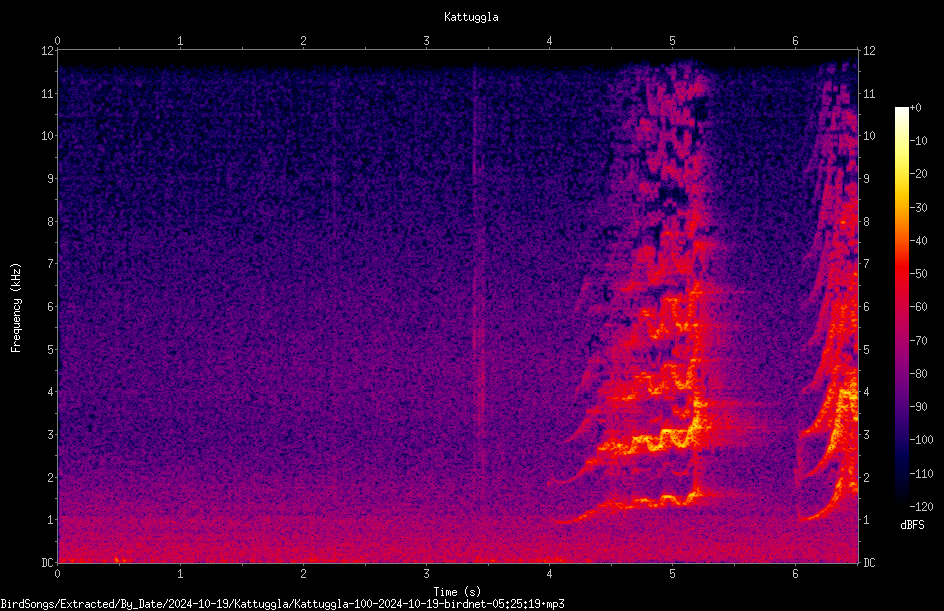Click the dBFS label under the color scale
Viewport: 944px width, 611px height.
pos(912,525)
